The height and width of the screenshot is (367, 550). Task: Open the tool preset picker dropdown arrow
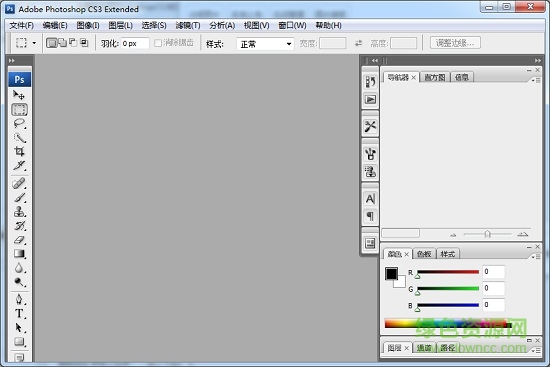point(34,43)
